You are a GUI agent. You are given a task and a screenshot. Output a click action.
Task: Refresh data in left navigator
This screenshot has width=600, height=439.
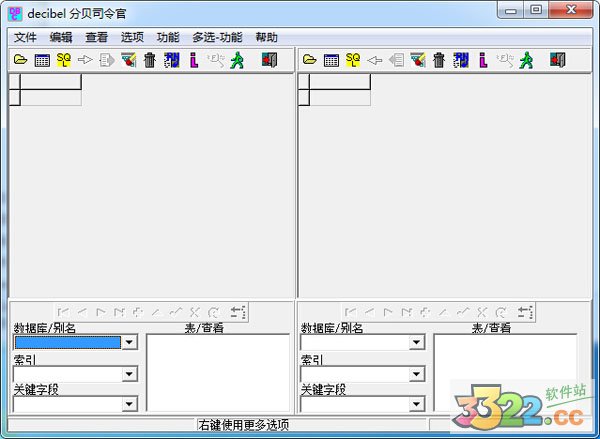click(x=214, y=312)
